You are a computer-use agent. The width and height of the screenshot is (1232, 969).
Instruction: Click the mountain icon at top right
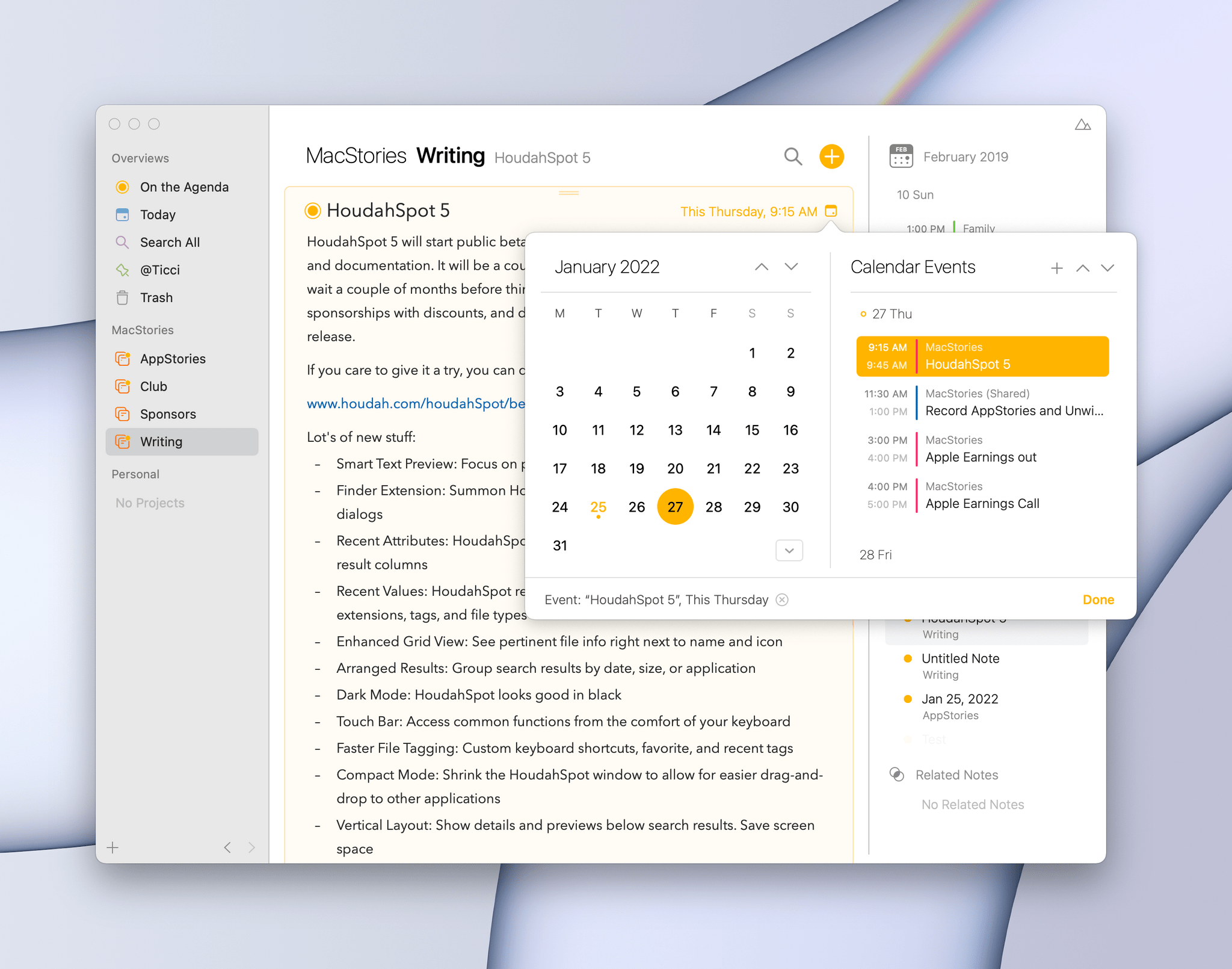click(x=1083, y=125)
